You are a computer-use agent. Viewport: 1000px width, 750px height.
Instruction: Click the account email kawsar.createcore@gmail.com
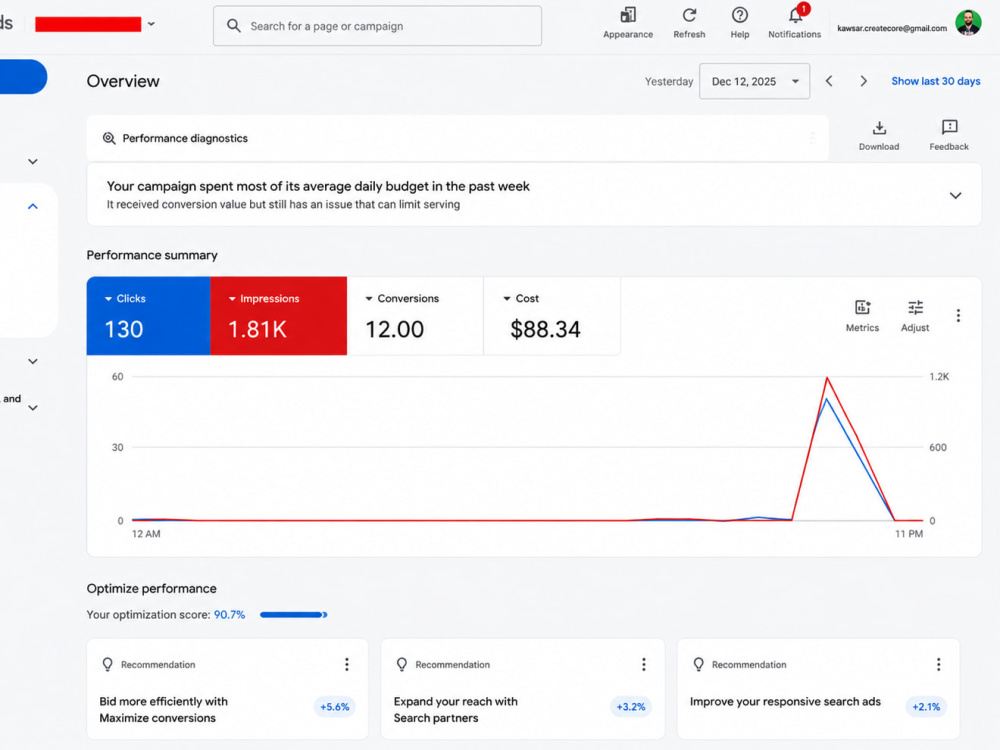892,28
